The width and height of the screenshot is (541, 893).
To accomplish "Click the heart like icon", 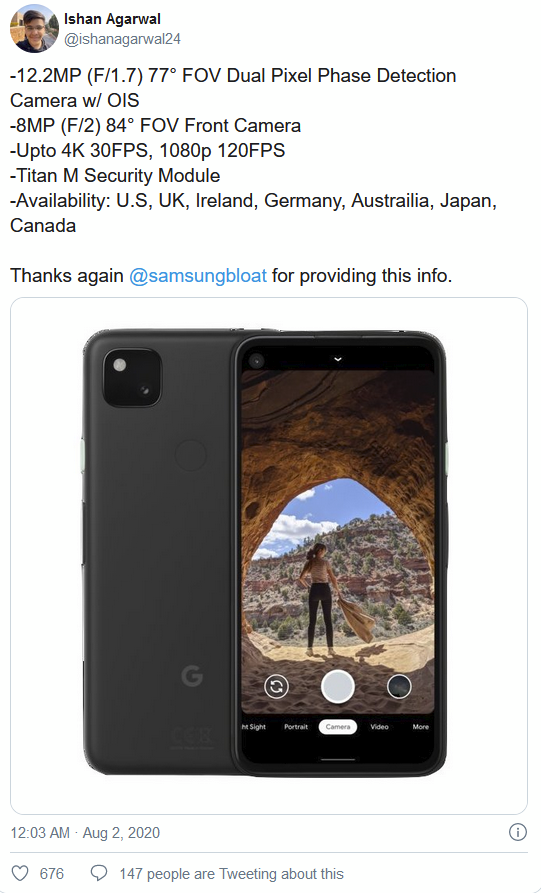I will (x=20, y=873).
